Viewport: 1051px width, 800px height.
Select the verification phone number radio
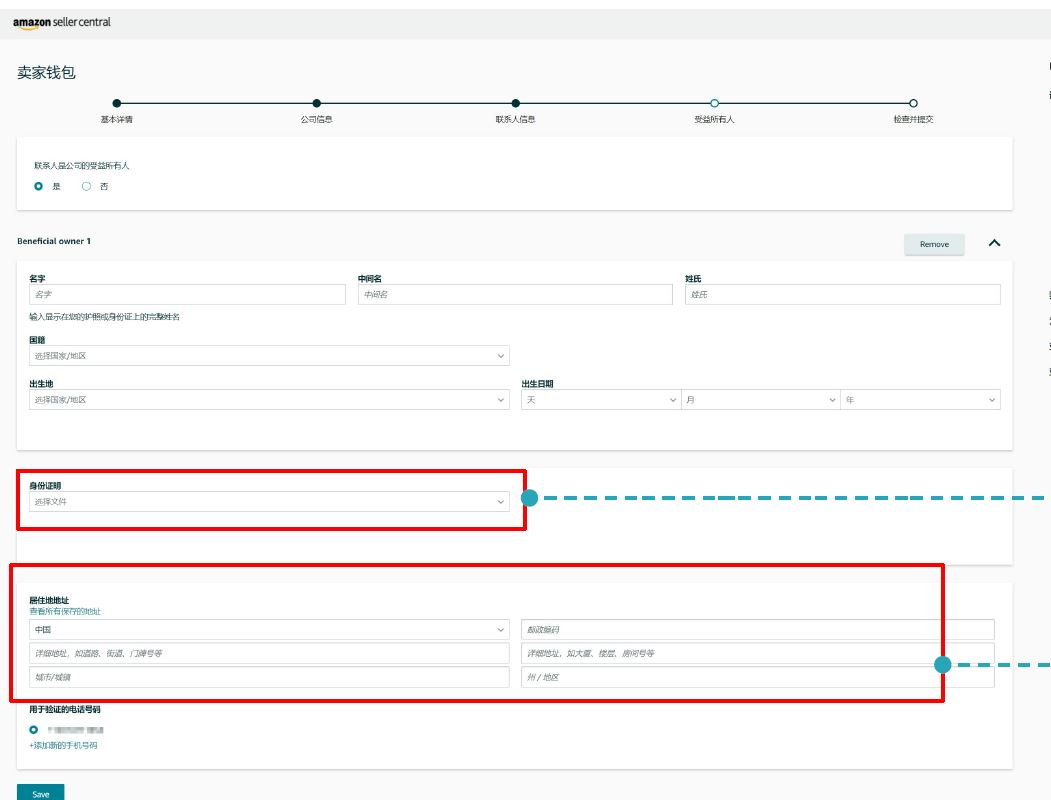click(34, 730)
